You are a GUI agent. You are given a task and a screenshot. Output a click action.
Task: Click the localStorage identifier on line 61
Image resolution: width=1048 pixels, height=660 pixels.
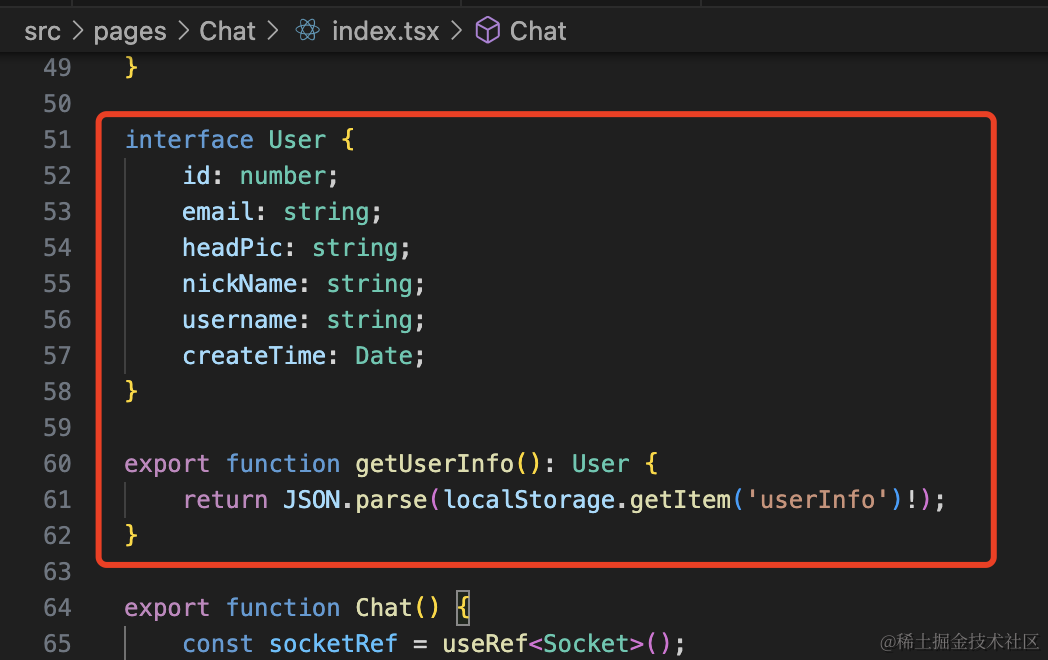point(530,500)
